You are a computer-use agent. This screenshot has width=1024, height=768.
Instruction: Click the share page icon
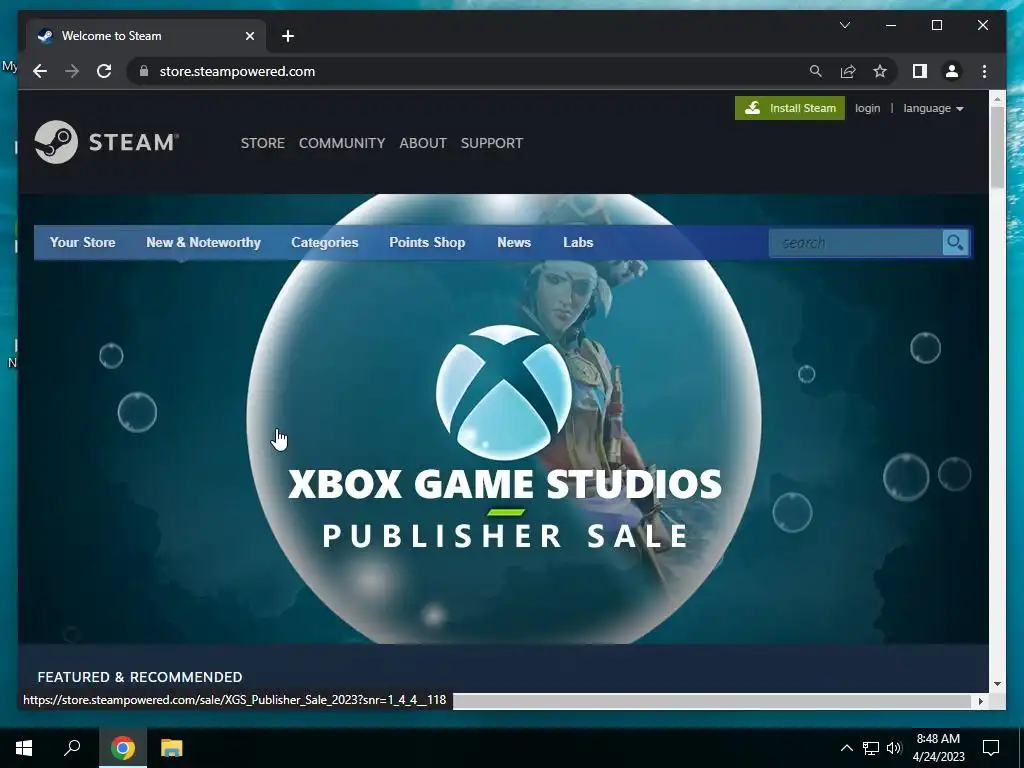tap(848, 71)
